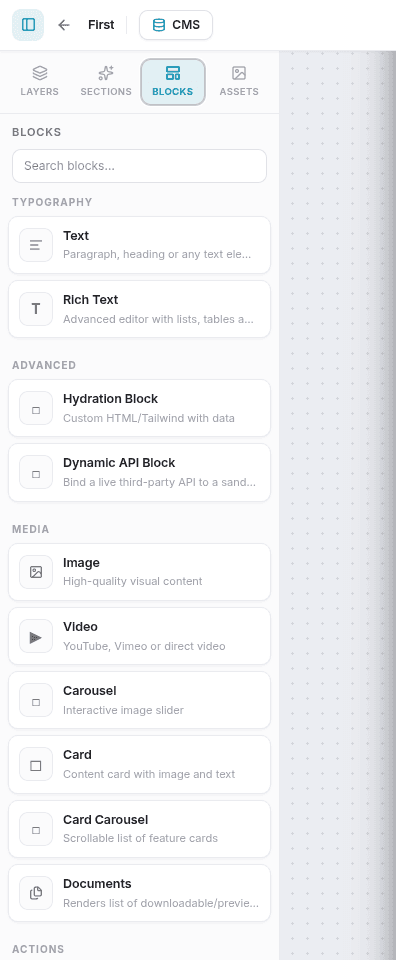Select the Blocks tab

(173, 82)
